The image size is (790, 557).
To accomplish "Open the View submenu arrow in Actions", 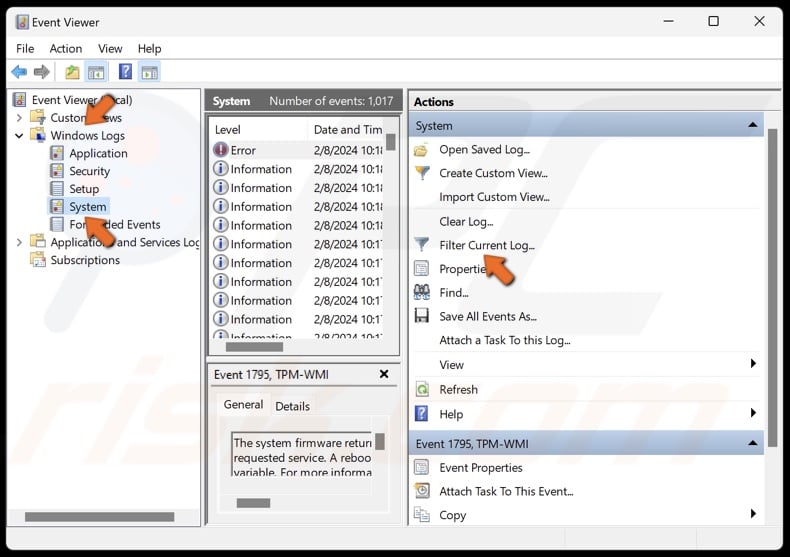I will coord(753,364).
